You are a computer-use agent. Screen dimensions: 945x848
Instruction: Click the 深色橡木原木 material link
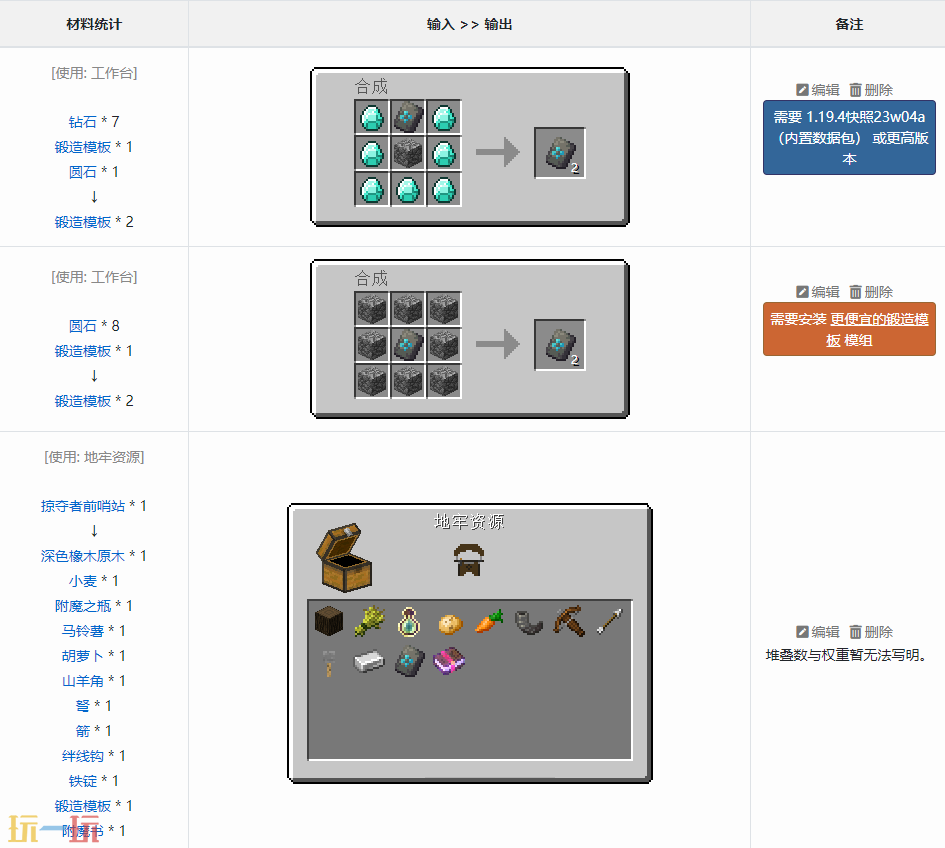coord(83,556)
